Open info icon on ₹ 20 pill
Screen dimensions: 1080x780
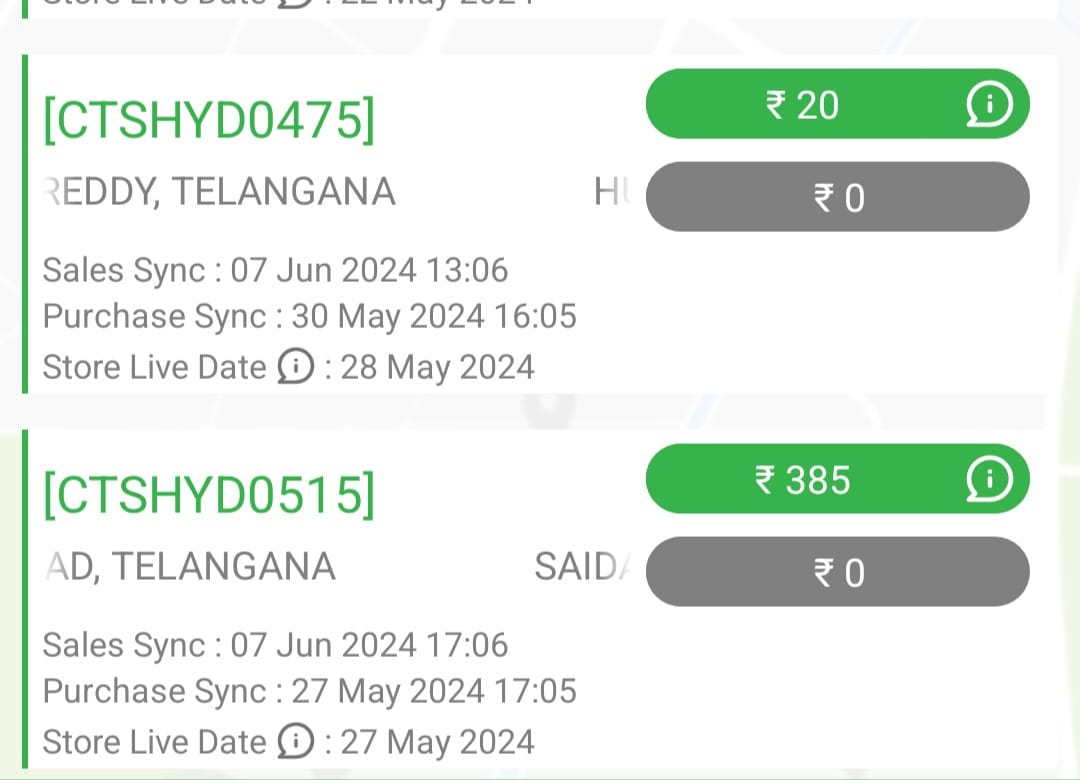(989, 104)
